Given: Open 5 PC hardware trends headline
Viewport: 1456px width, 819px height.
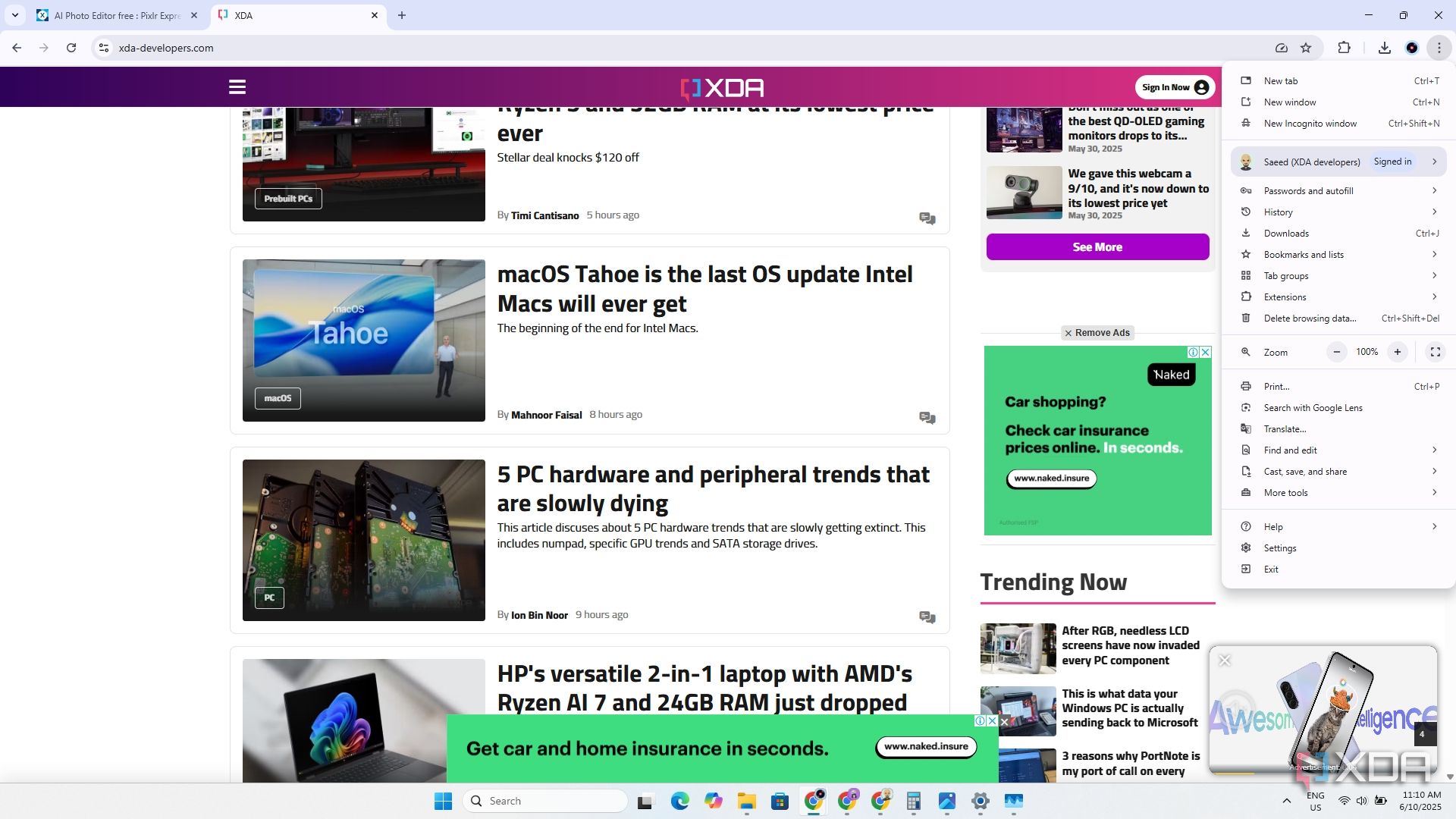Looking at the screenshot, I should (x=713, y=489).
